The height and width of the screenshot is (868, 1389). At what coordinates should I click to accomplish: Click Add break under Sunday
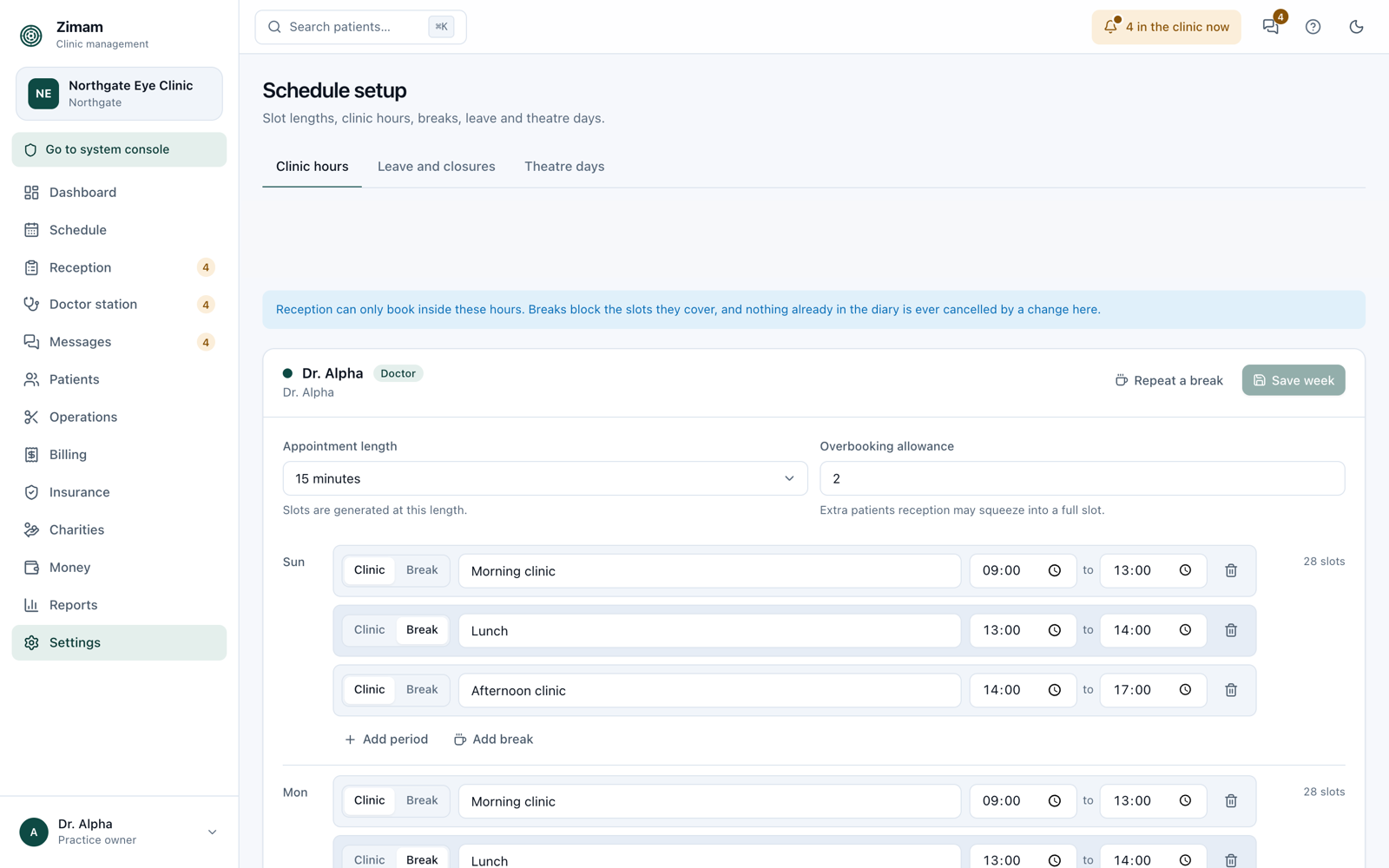pos(494,740)
